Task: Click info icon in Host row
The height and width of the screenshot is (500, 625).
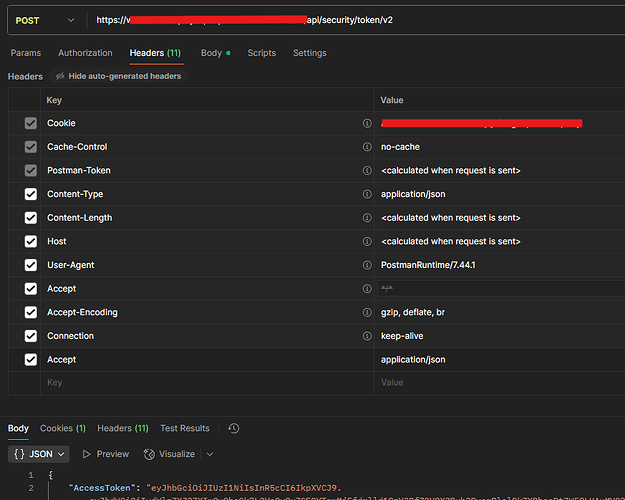Action: pos(367,242)
